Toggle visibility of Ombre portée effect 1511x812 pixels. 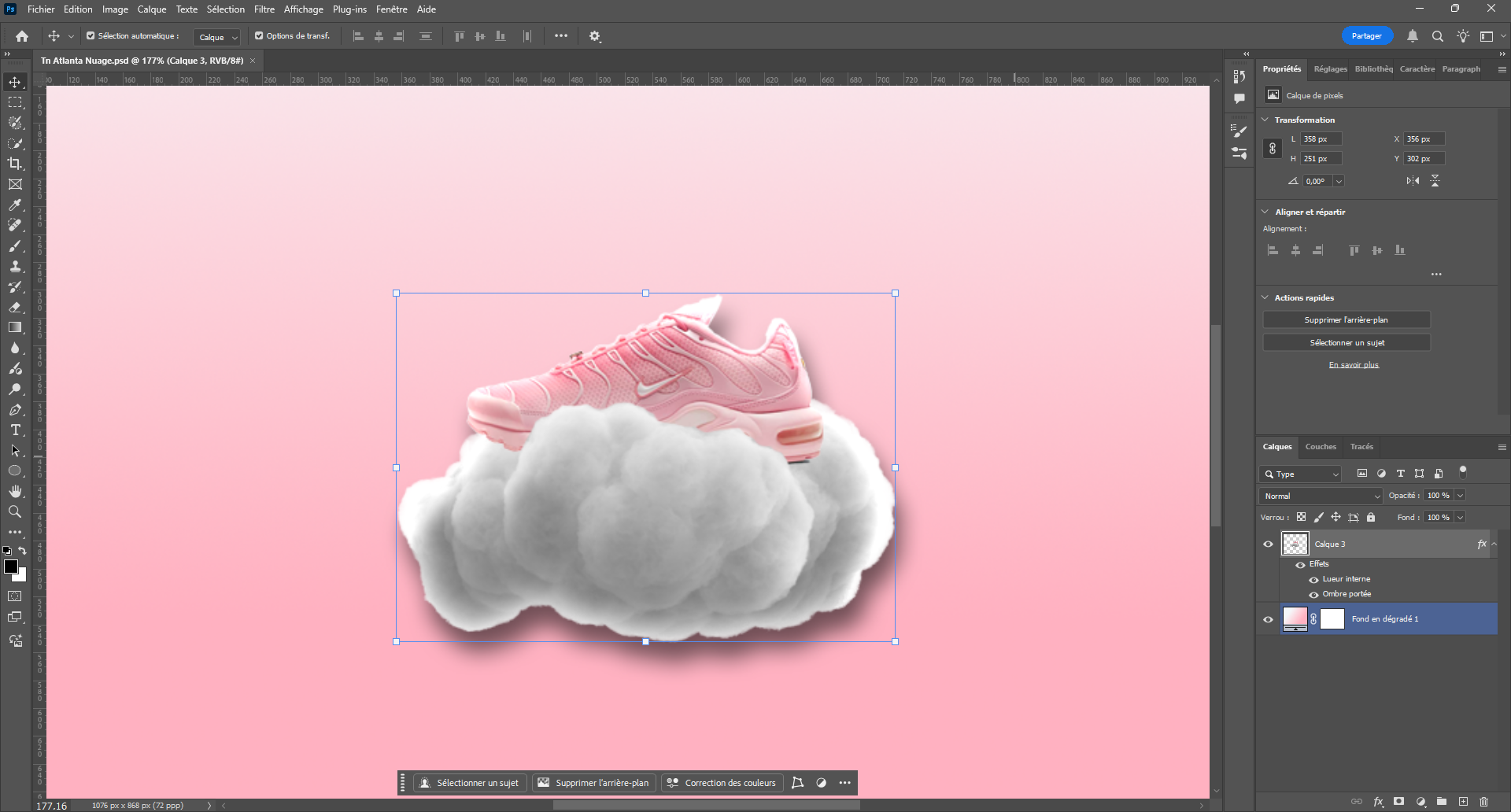(1313, 595)
